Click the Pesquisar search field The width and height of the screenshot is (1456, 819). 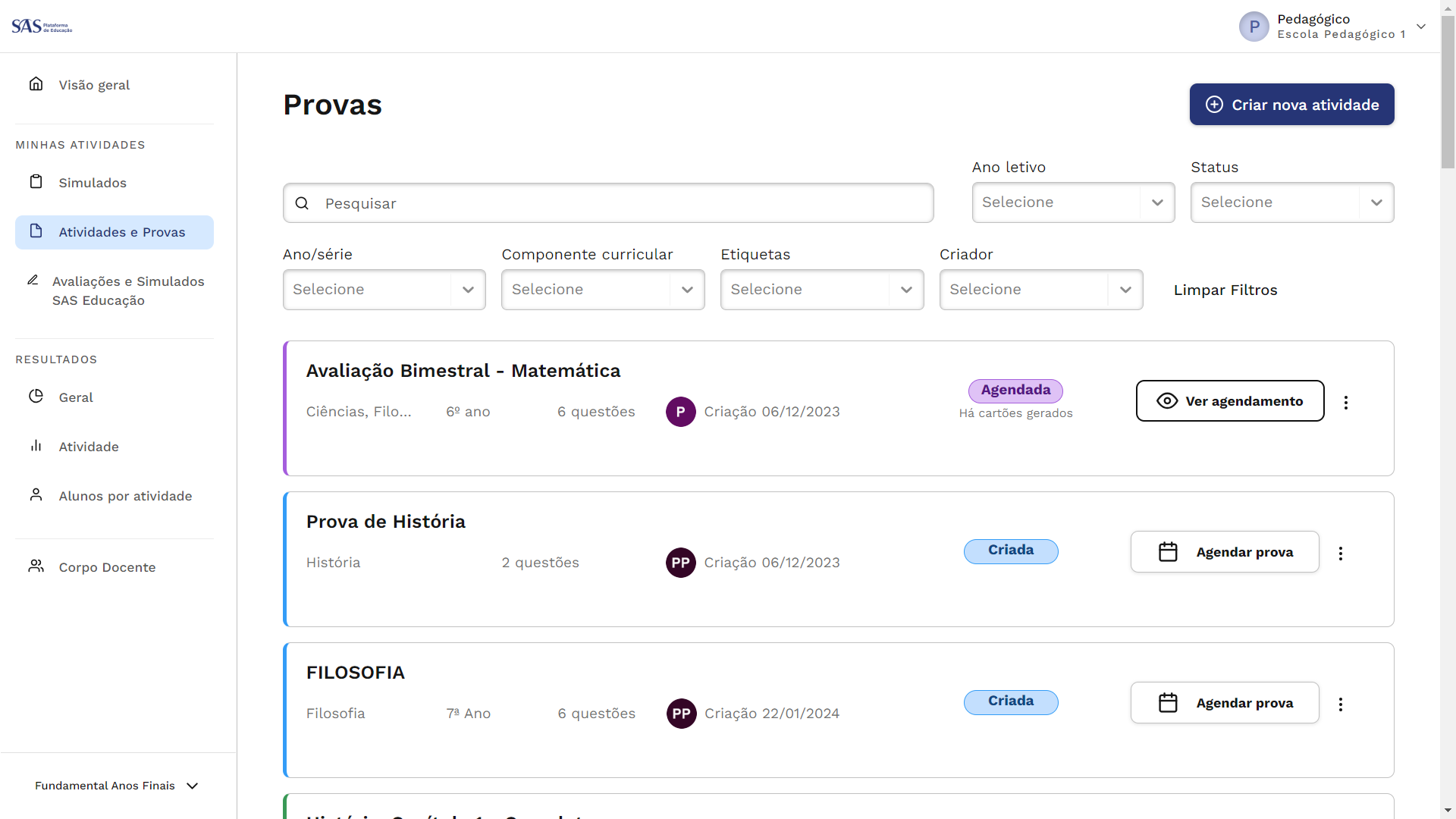pyautogui.click(x=608, y=202)
